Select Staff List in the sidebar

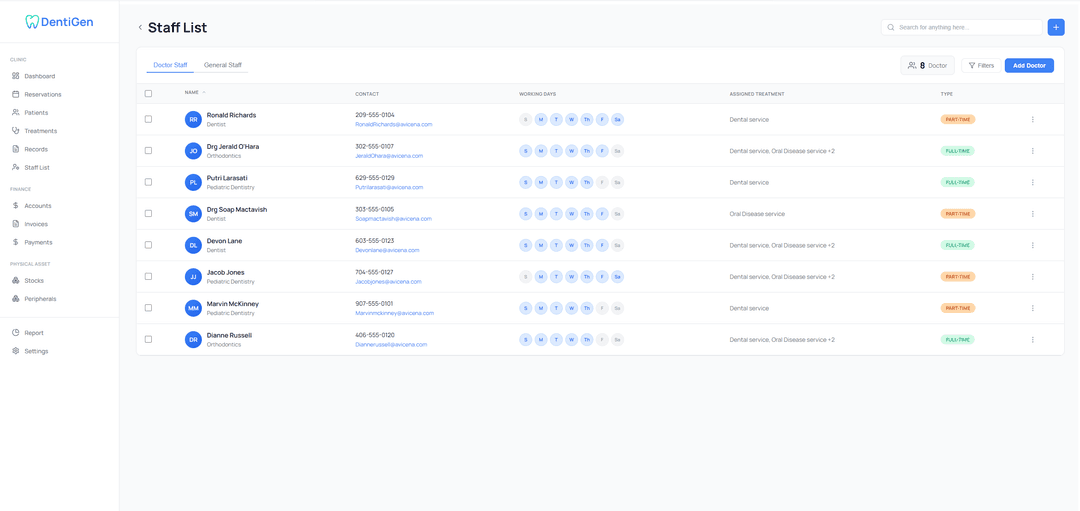[x=31, y=167]
